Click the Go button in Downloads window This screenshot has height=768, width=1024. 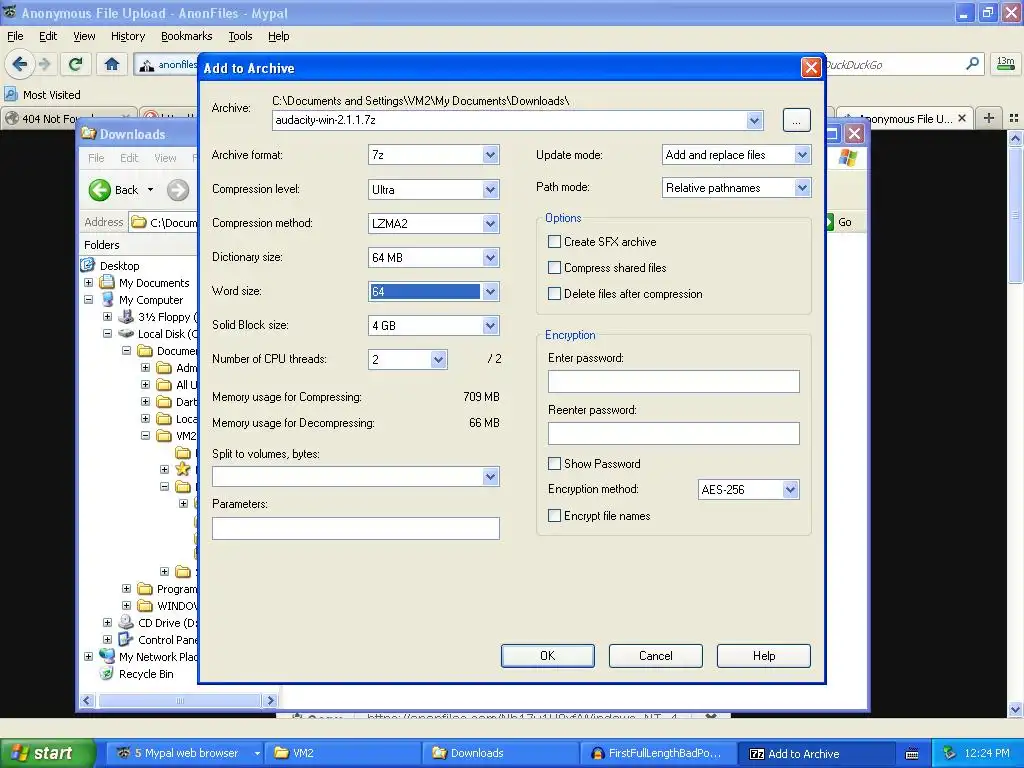(839, 222)
